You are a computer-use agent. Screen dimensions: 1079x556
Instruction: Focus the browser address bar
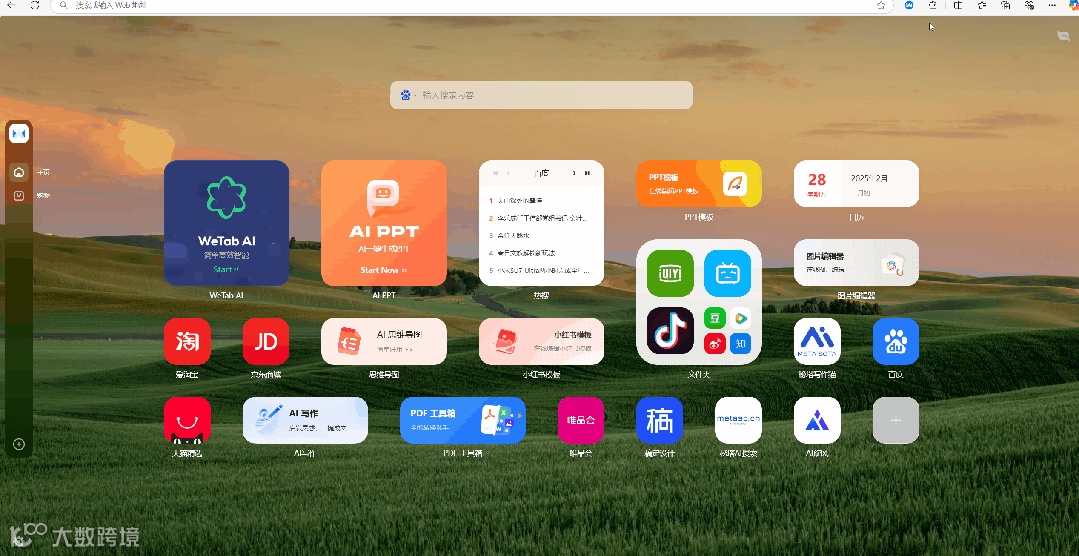471,6
